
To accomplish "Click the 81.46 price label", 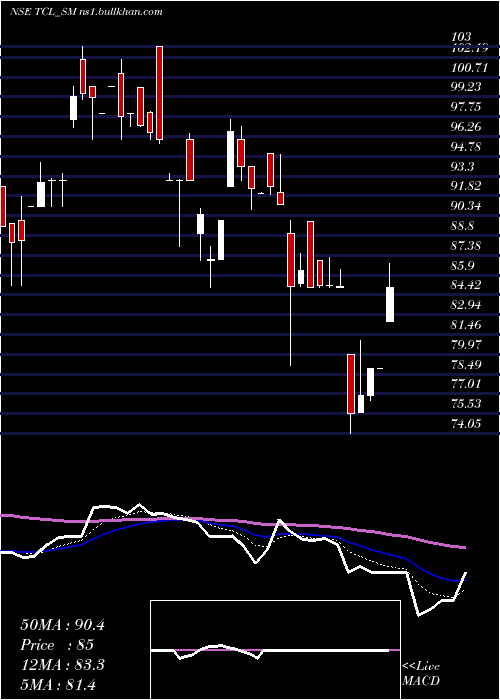I will (x=467, y=325).
